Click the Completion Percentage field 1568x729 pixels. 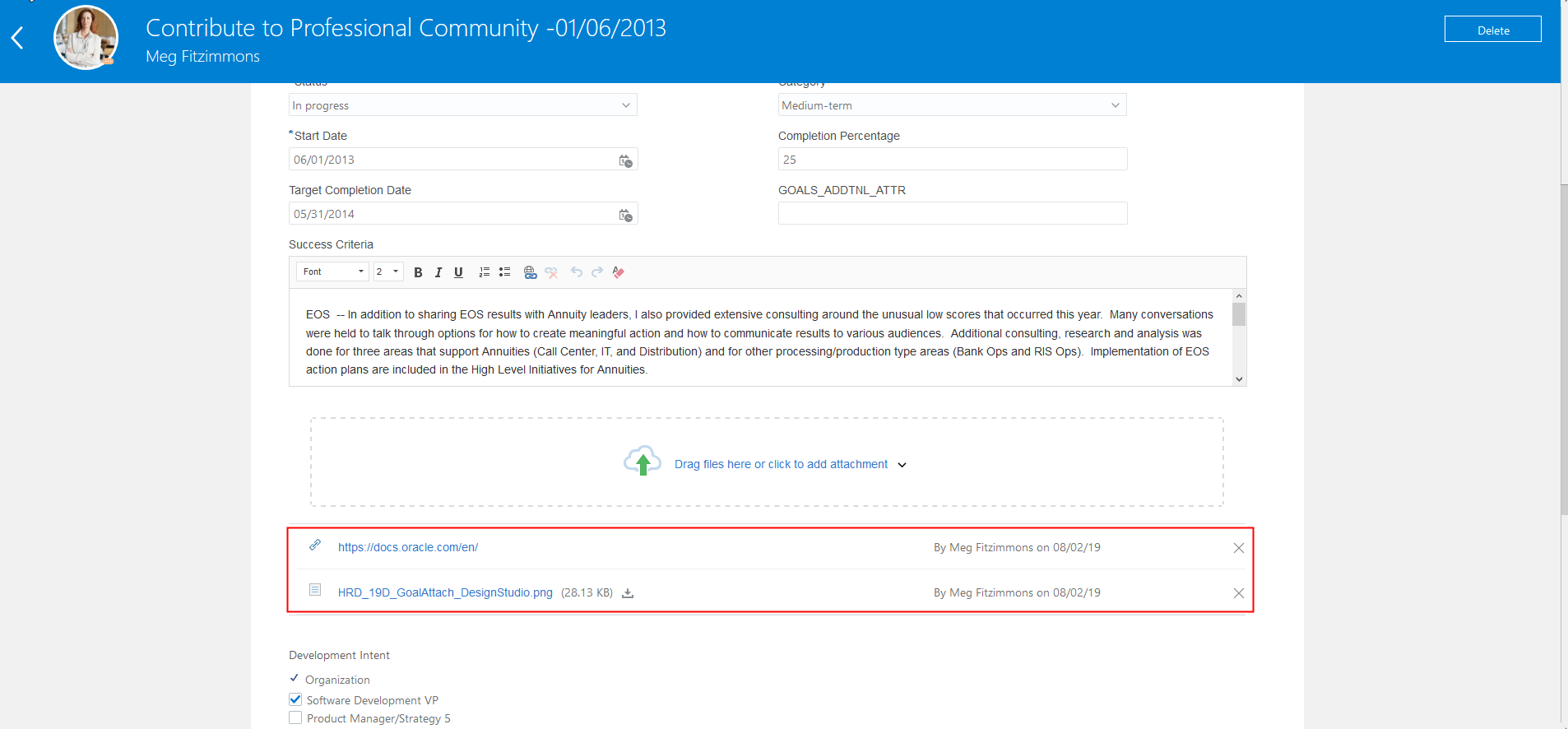click(x=952, y=160)
